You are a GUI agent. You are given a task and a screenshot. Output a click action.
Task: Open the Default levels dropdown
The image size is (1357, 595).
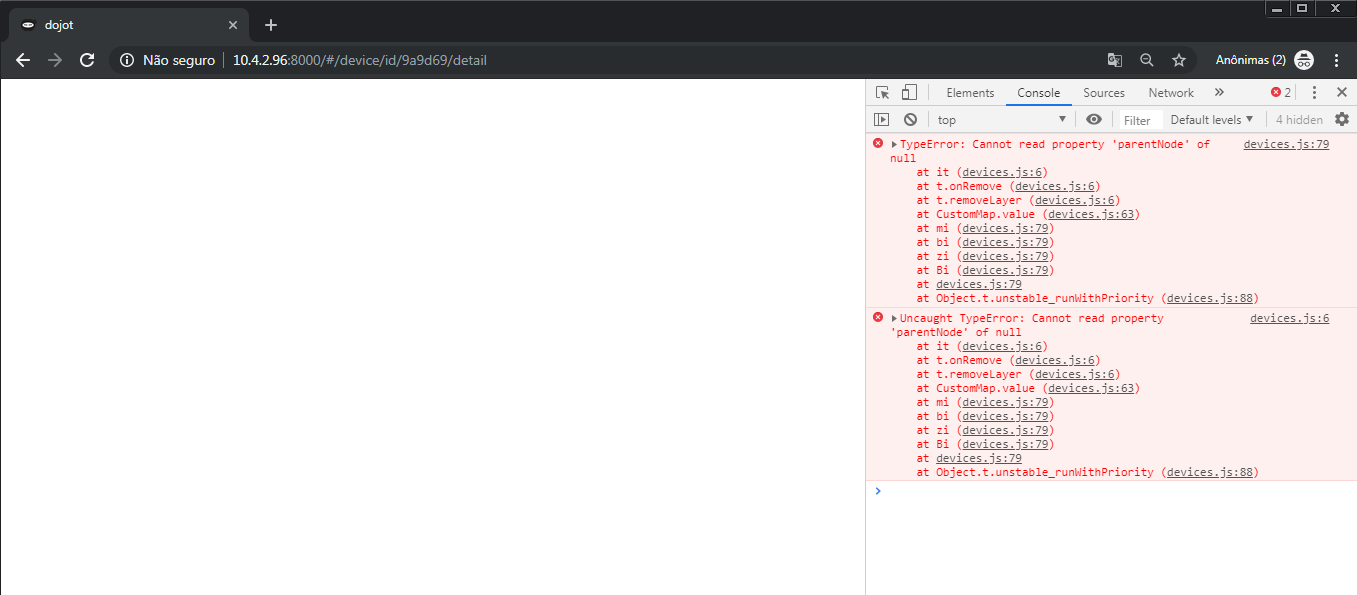coord(1211,119)
